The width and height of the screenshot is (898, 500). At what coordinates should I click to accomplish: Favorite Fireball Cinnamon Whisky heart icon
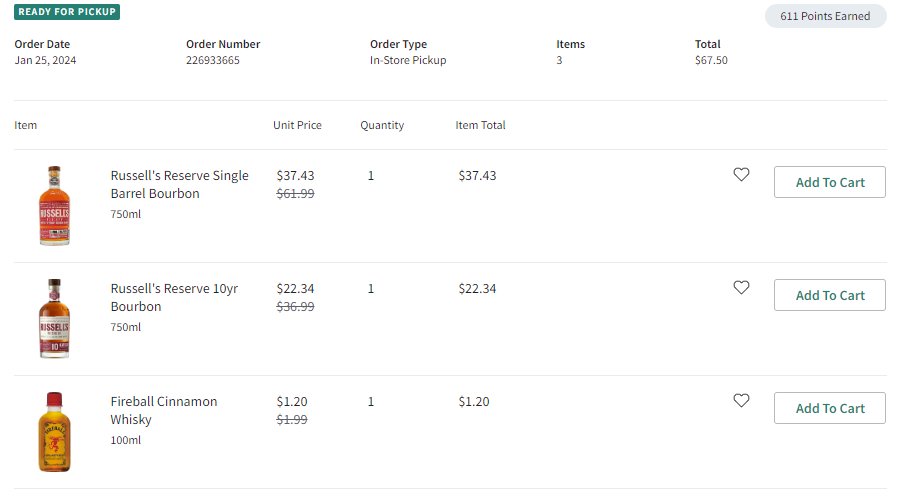(x=741, y=400)
